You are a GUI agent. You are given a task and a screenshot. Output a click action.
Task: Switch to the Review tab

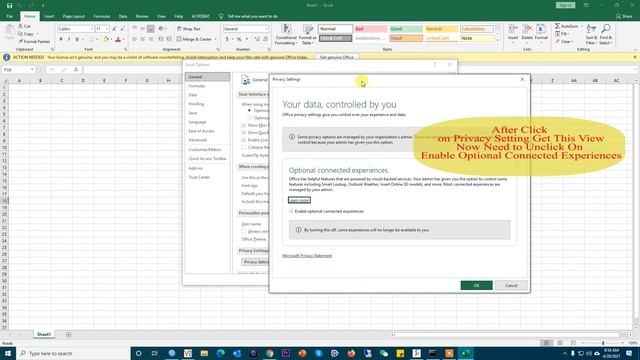point(142,16)
